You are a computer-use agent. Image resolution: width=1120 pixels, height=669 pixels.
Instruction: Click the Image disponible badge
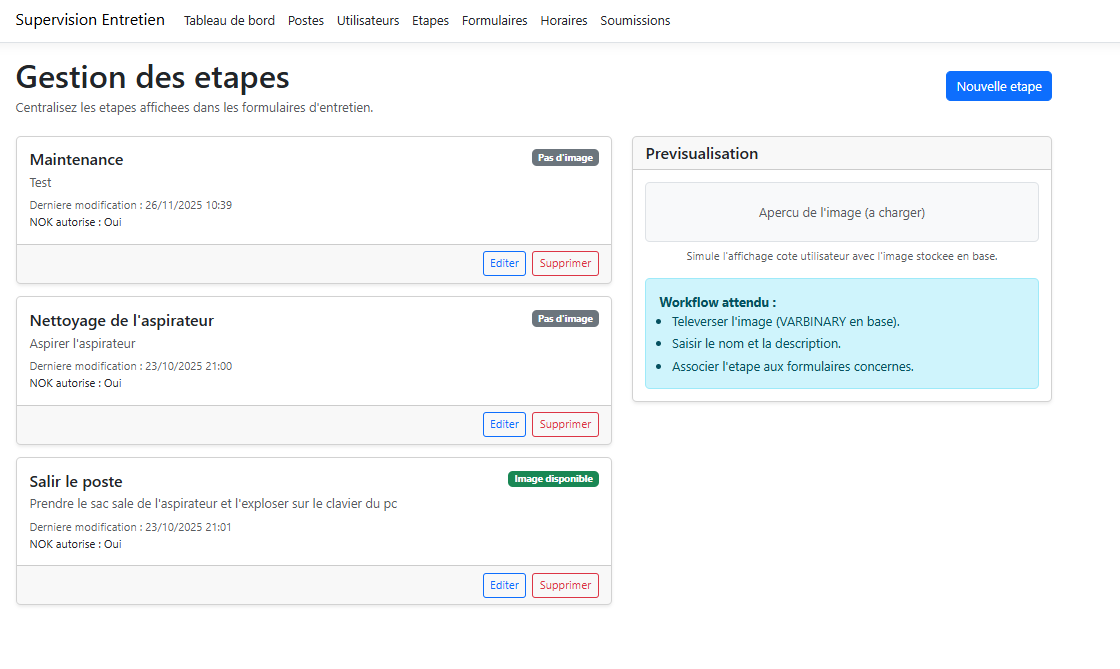tap(553, 479)
